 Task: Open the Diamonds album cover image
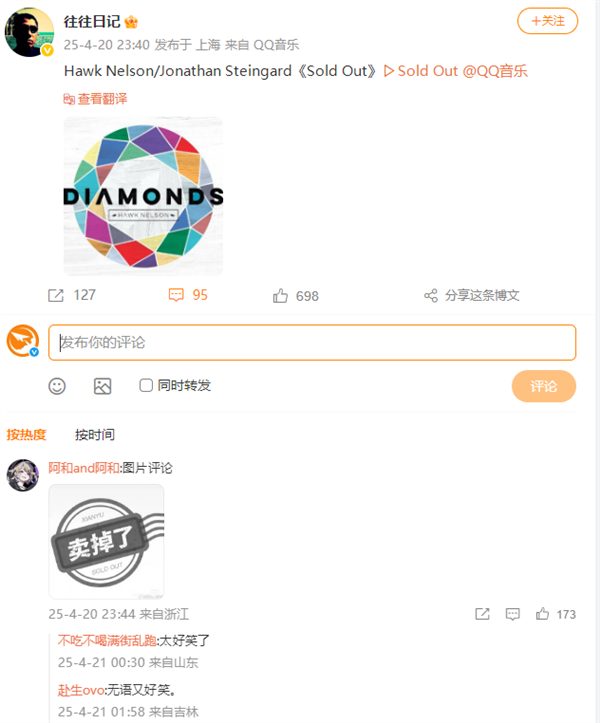143,196
